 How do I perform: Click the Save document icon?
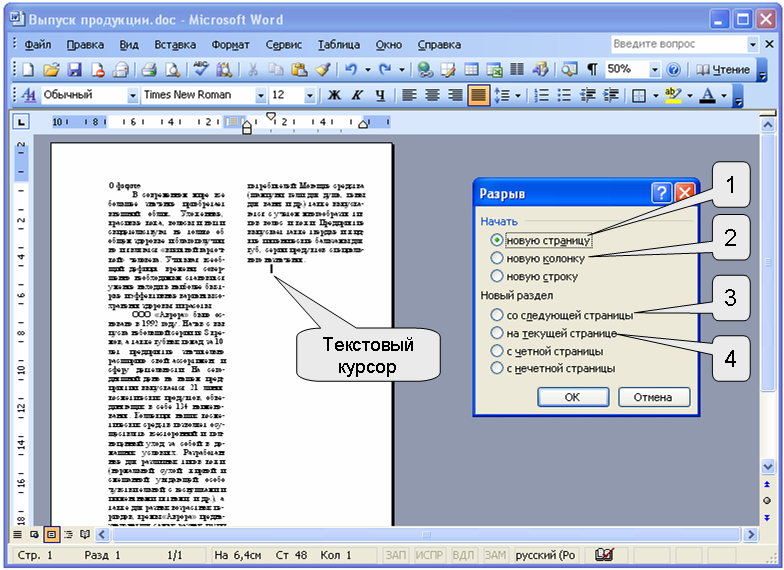(x=73, y=70)
